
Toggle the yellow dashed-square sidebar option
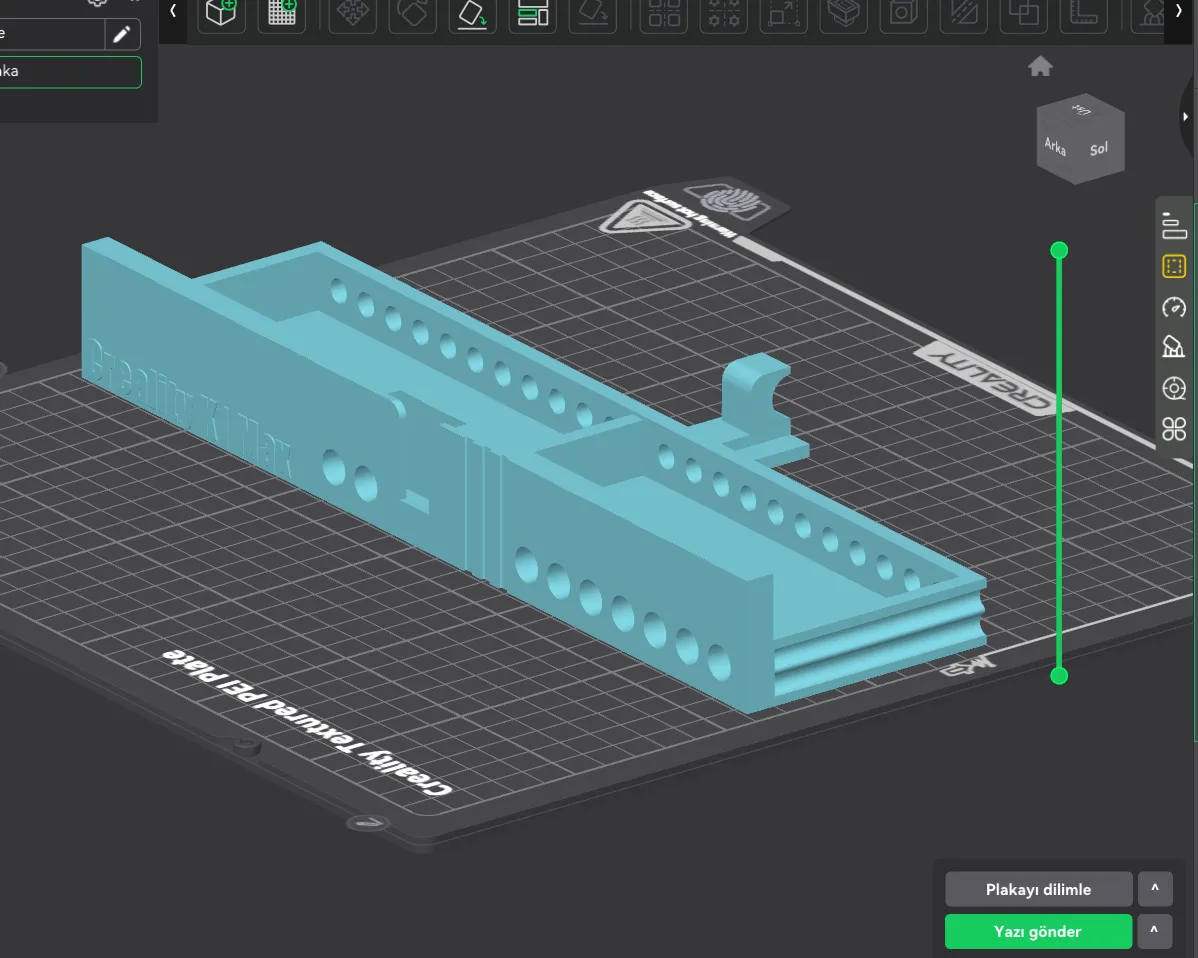pos(1174,266)
